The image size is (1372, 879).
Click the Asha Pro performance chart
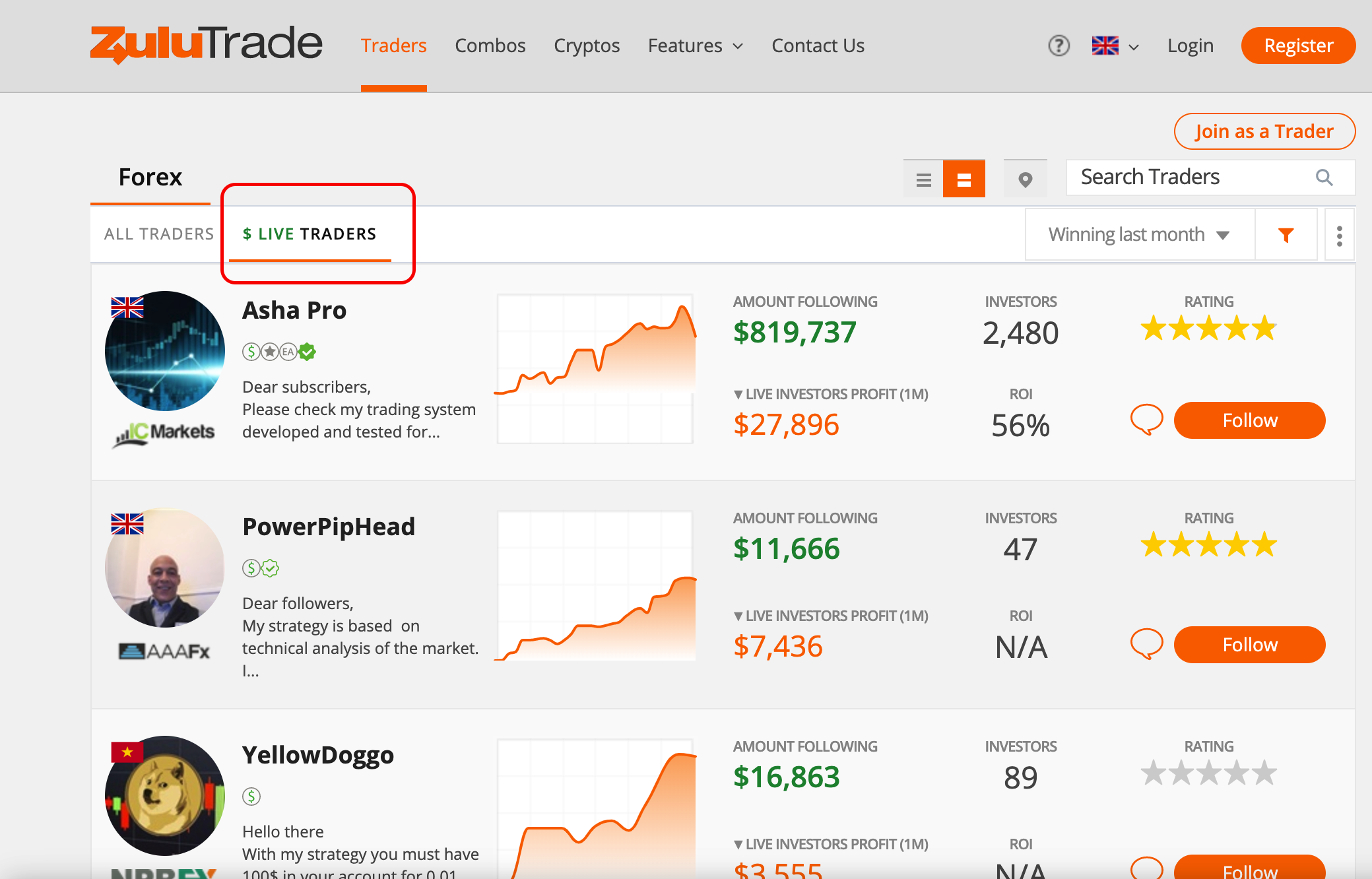pos(595,369)
